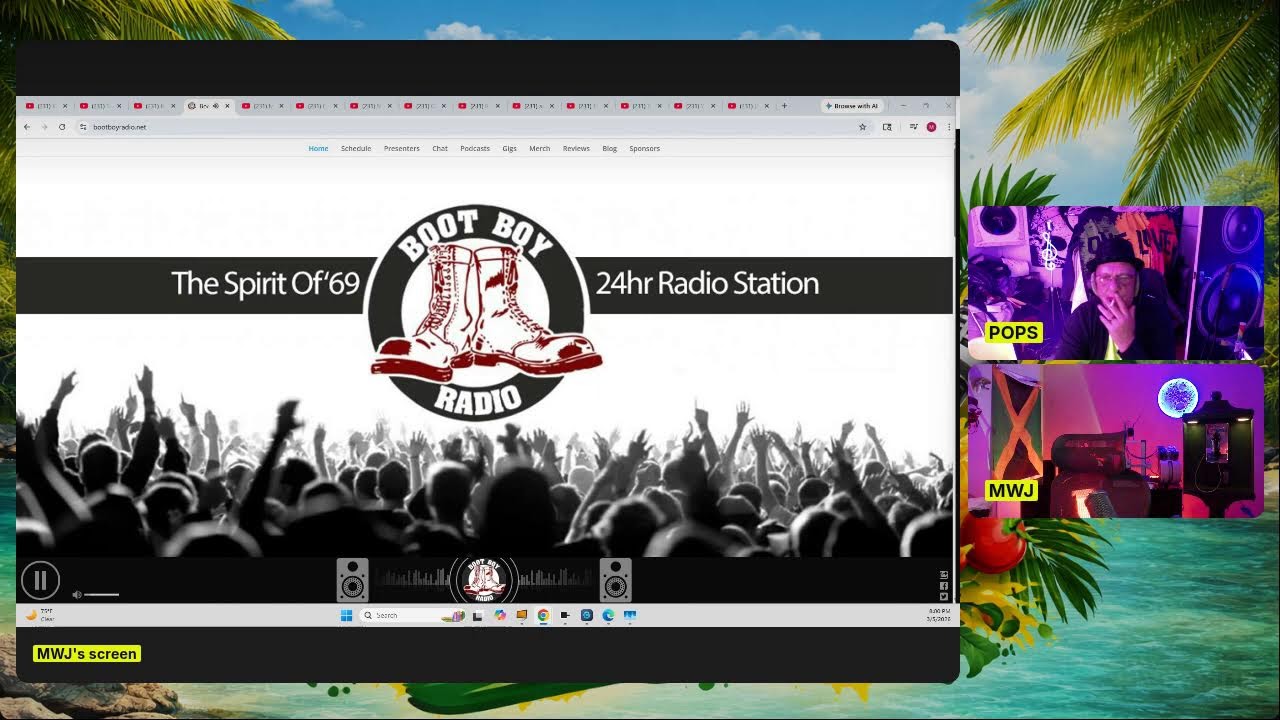Open a new browser tab with plus
1280x720 pixels.
pyautogui.click(x=784, y=106)
